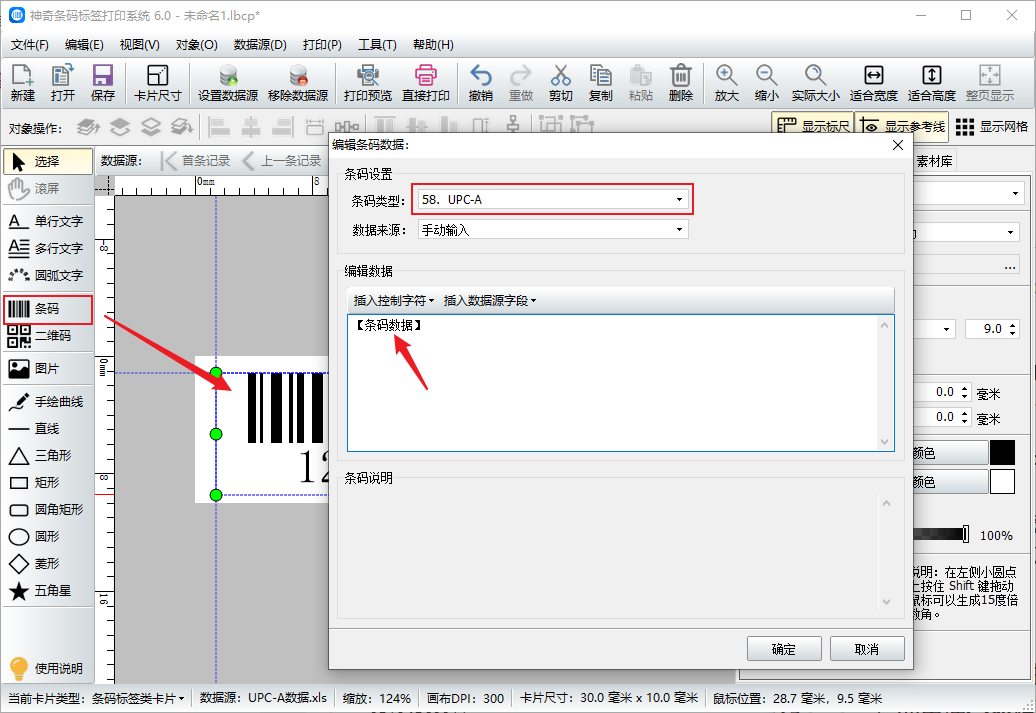Toggle 显示网格 show grid
Image resolution: width=1036 pixels, height=713 pixels.
(992, 126)
